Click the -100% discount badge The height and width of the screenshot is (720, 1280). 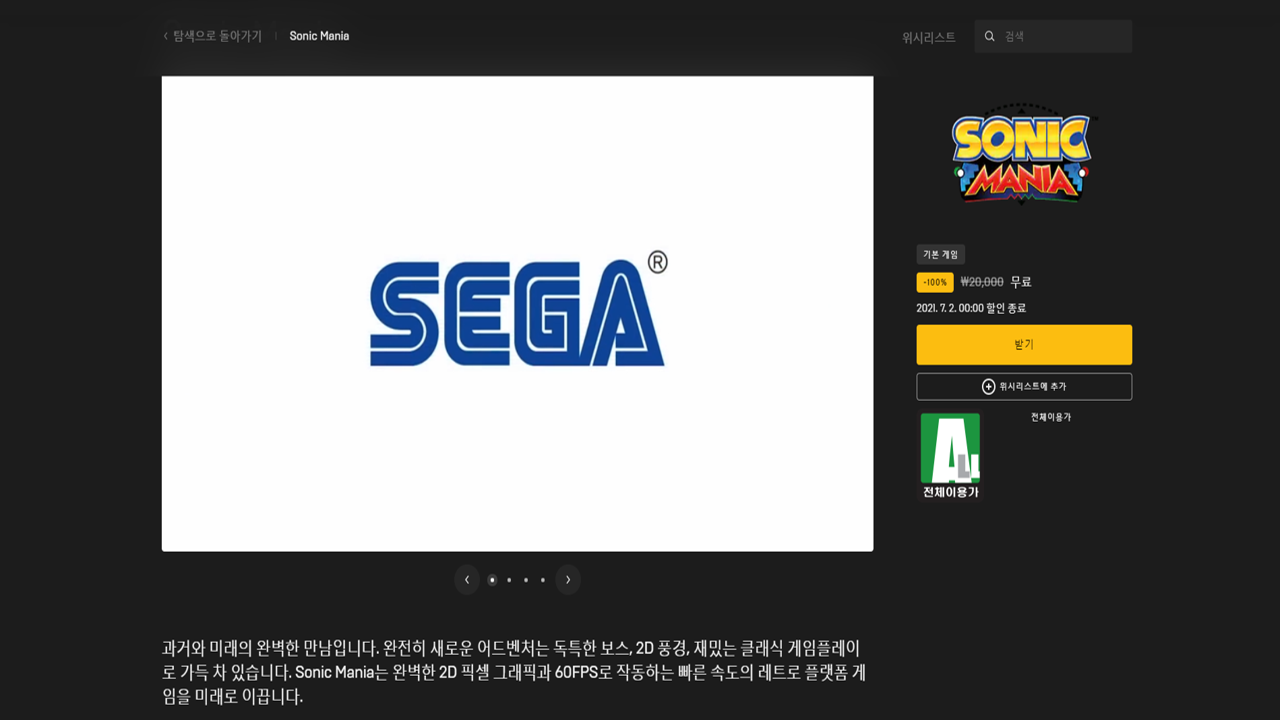(x=935, y=282)
